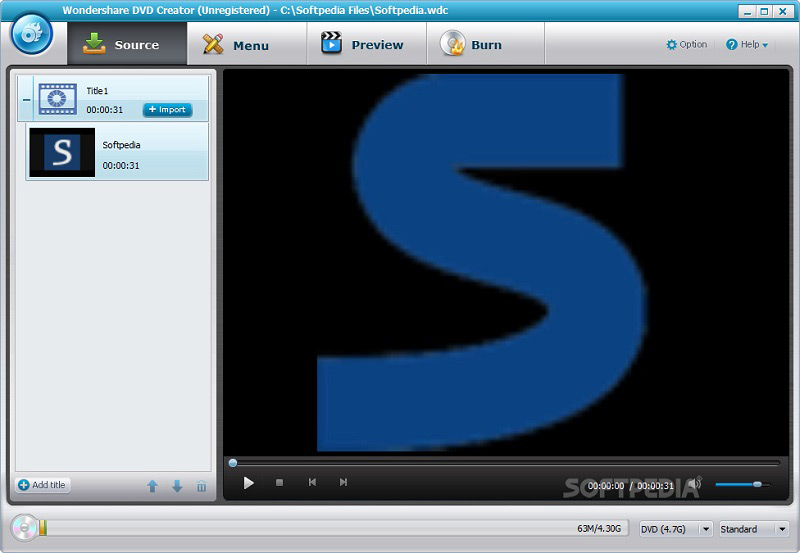The height and width of the screenshot is (553, 800).
Task: Jump to previous clip in player
Action: (312, 483)
